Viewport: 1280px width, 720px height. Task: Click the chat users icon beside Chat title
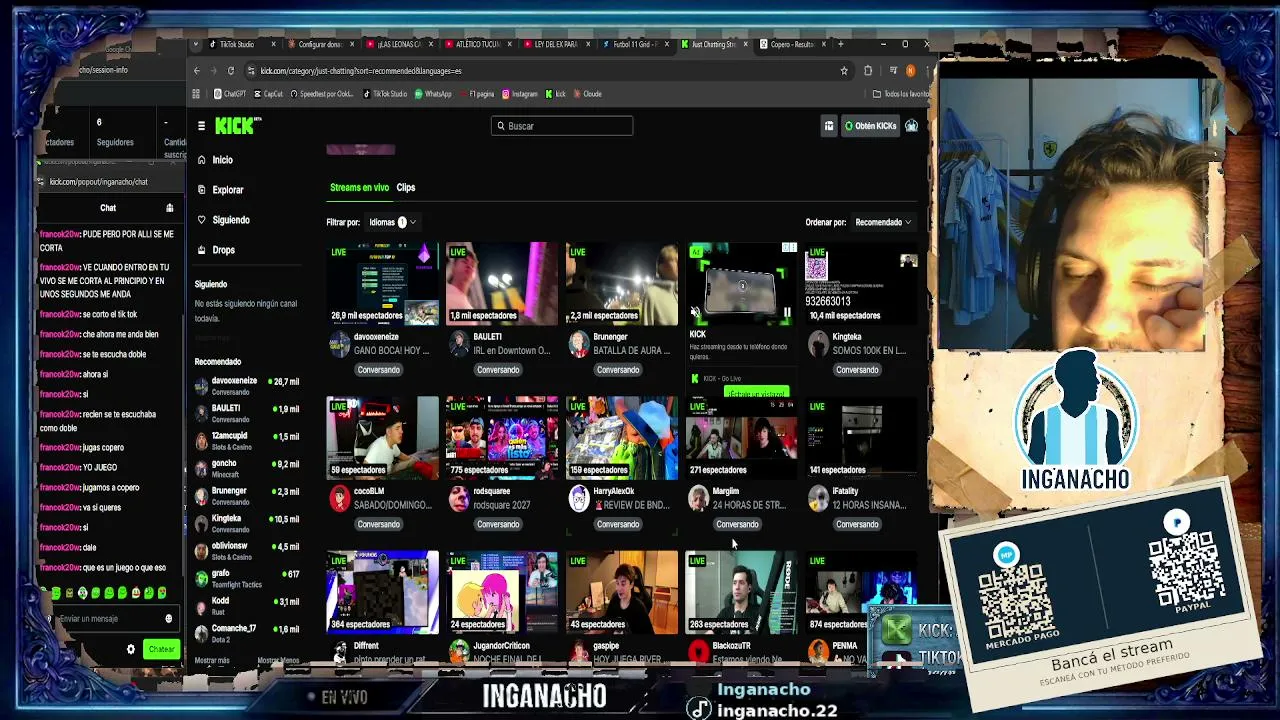click(170, 208)
